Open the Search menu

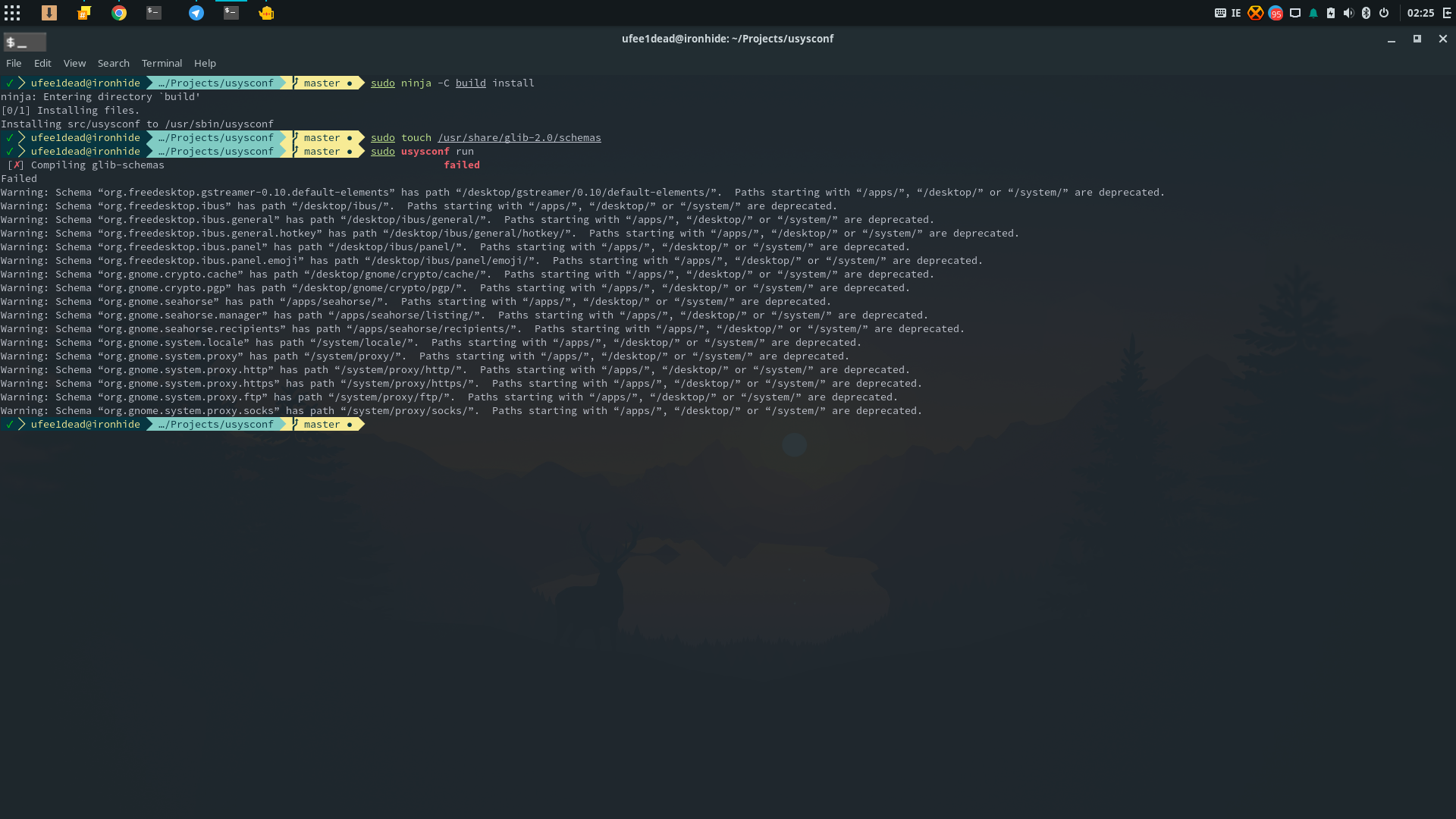[113, 63]
